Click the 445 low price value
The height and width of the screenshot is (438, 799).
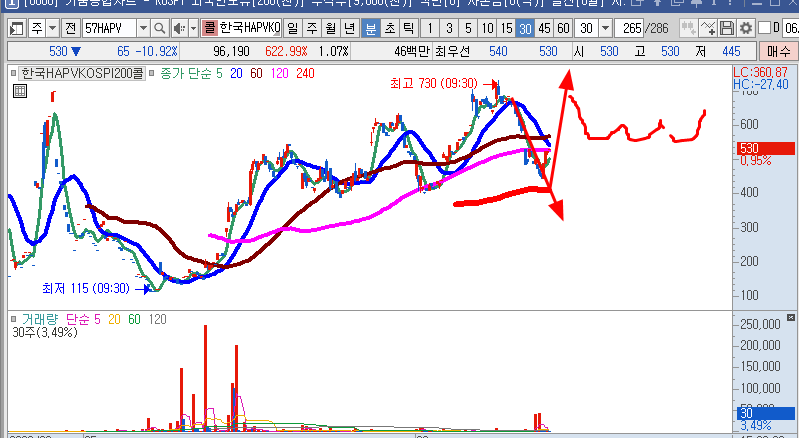(731, 51)
